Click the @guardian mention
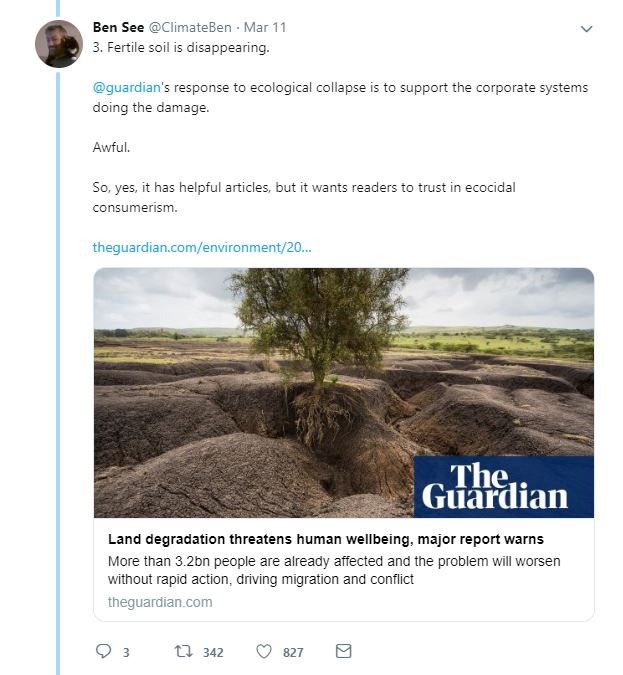This screenshot has width=623, height=675. tap(126, 88)
